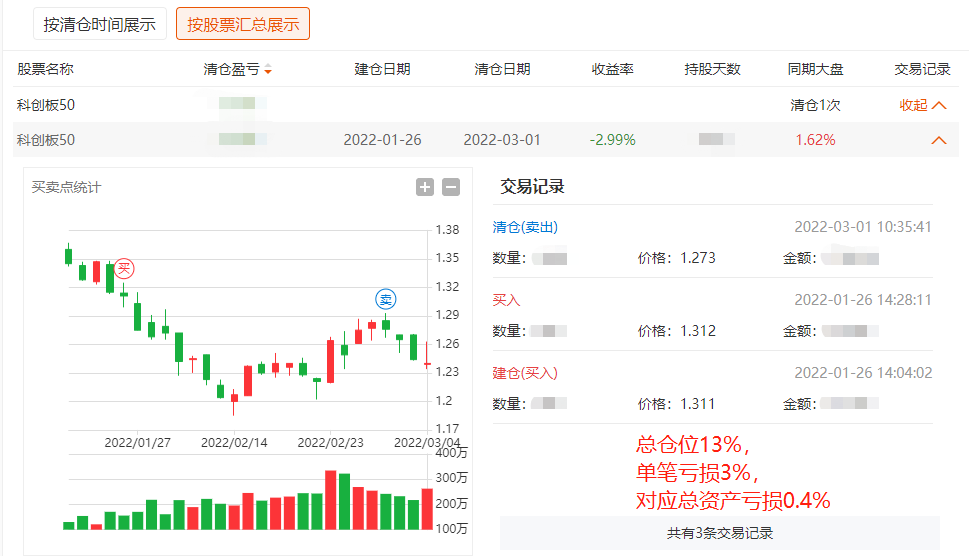Click the blue 卖 sell marker on chart
Image resolution: width=969 pixels, height=556 pixels.
pyautogui.click(x=386, y=298)
